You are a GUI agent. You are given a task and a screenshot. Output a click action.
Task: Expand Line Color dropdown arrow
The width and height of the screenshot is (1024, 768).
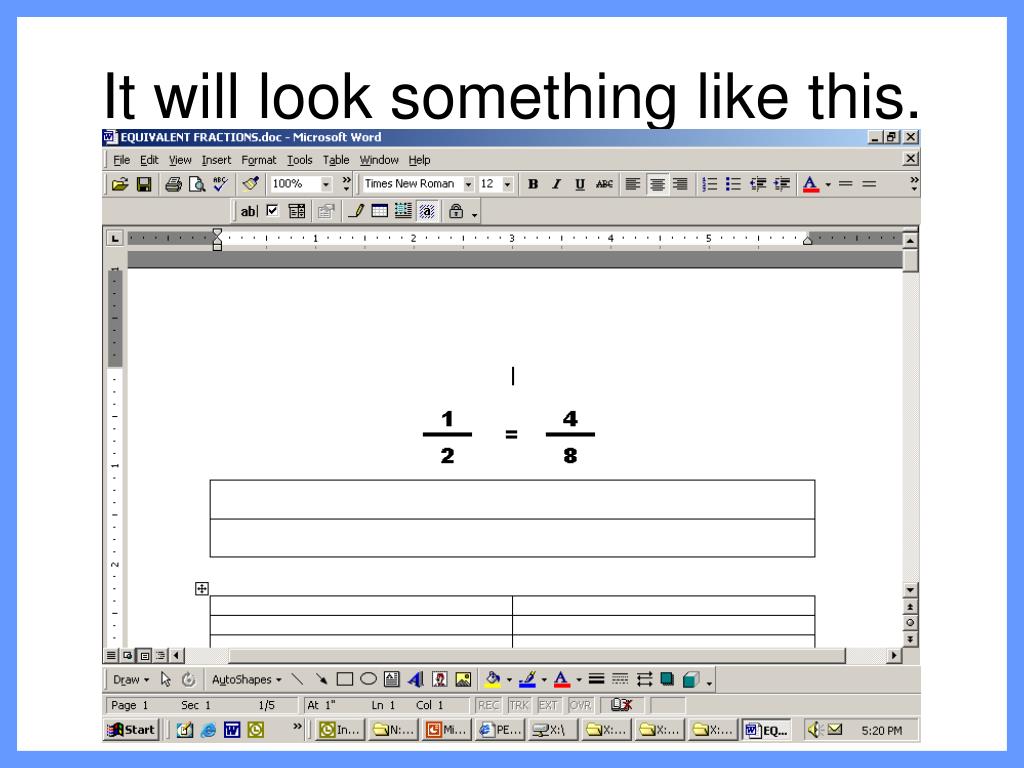pos(544,680)
